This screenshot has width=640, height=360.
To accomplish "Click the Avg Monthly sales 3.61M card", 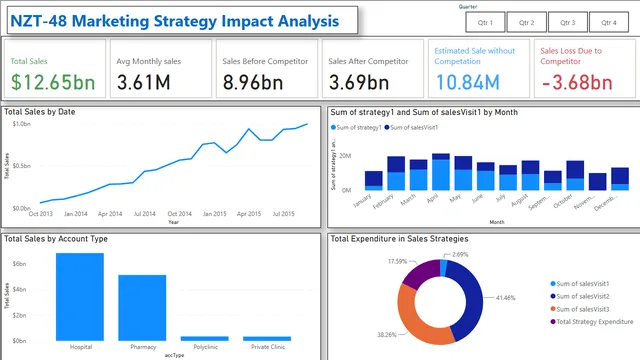I will coord(161,69).
